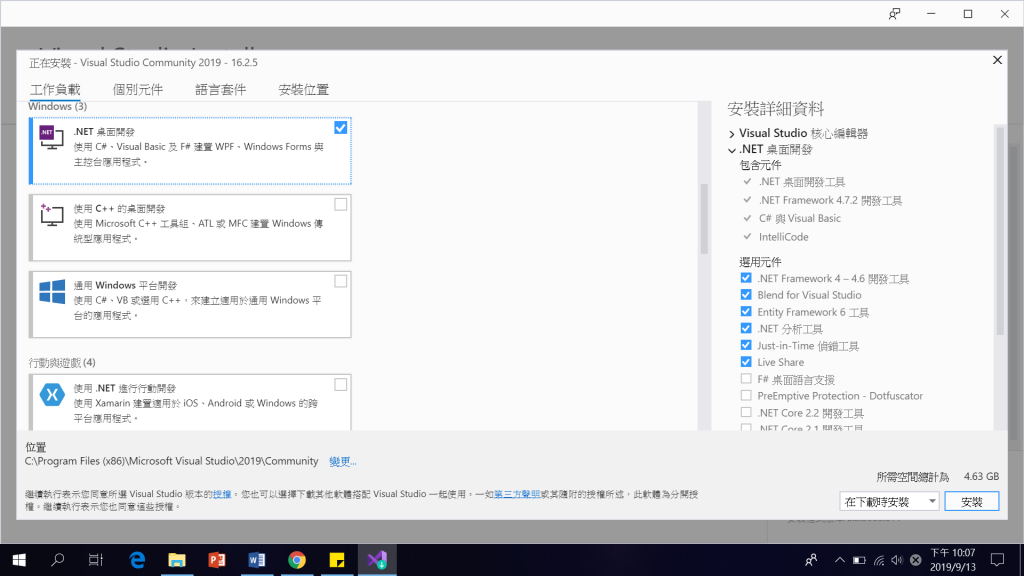Image resolution: width=1024 pixels, height=576 pixels.
Task: Uncheck the Live Share component
Action: (x=746, y=362)
